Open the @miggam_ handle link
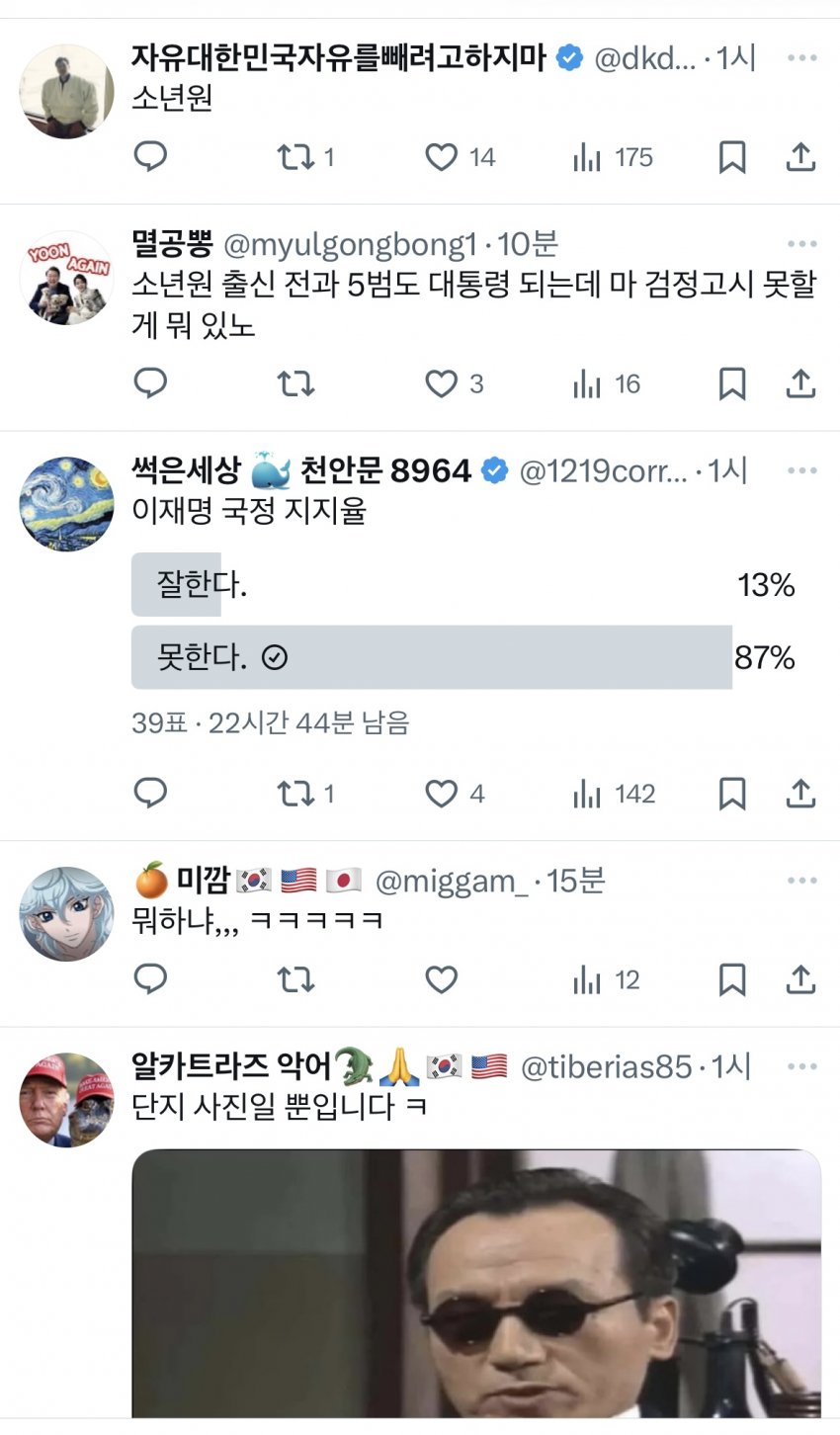 coord(451,882)
